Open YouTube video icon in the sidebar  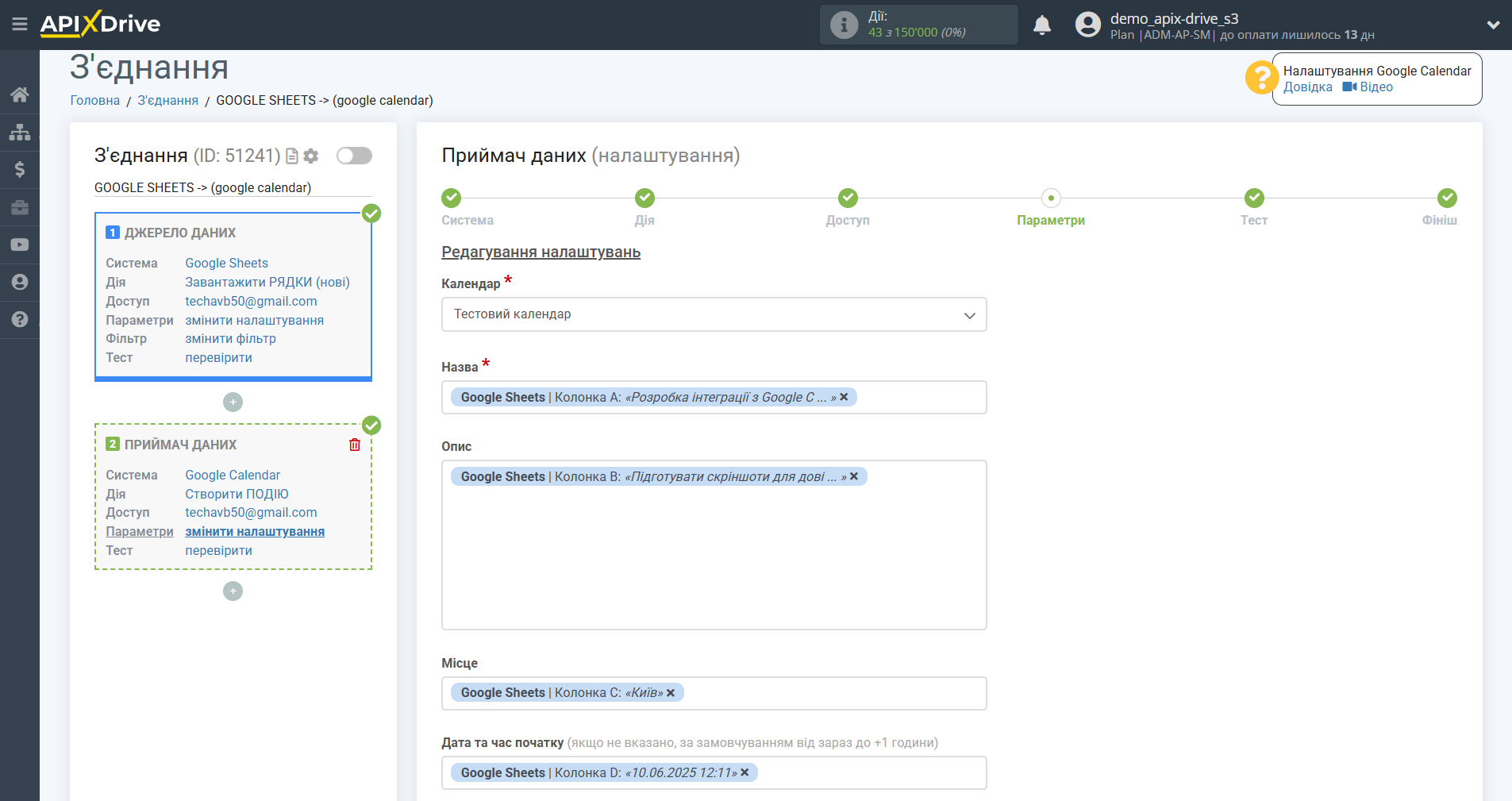click(x=20, y=245)
